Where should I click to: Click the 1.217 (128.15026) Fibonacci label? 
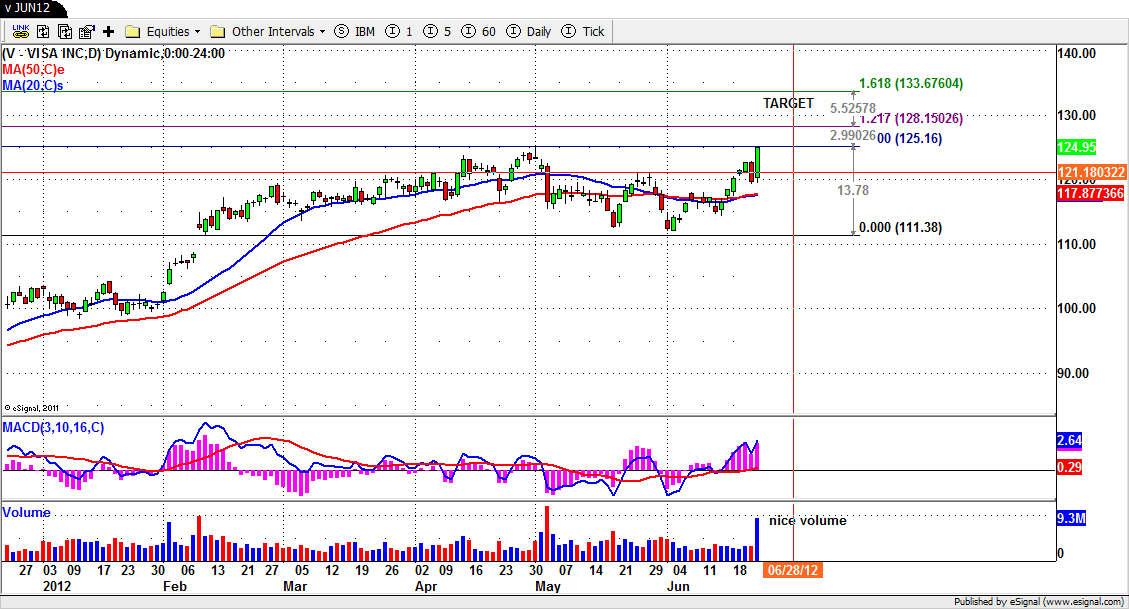click(911, 118)
